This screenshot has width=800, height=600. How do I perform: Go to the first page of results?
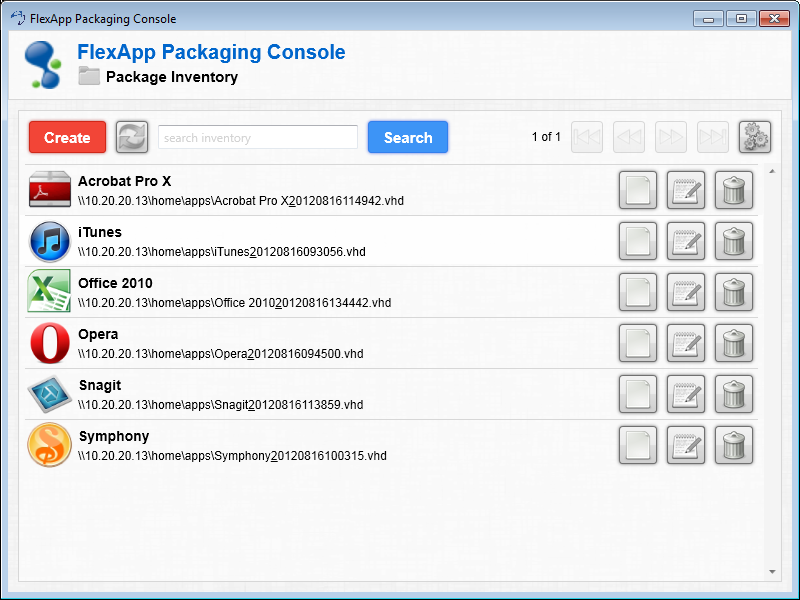pyautogui.click(x=587, y=137)
